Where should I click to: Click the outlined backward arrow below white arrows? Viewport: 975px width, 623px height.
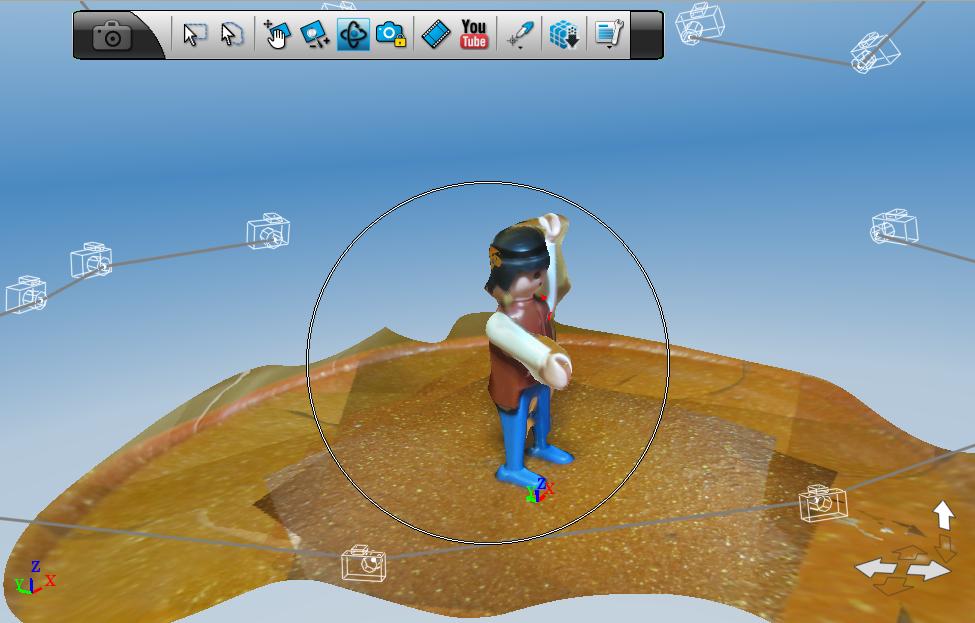pos(893,586)
